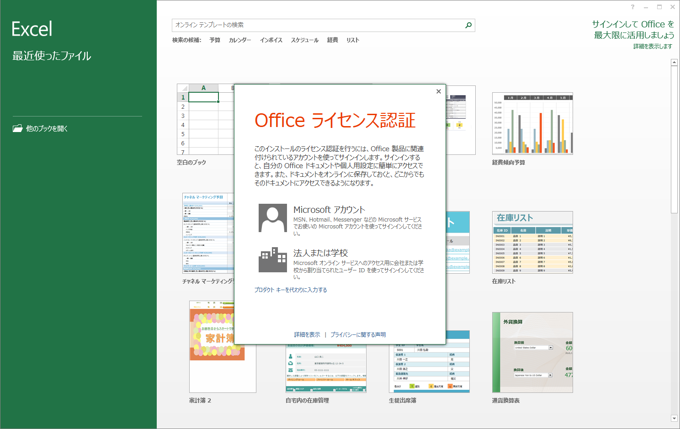Click the 空白のブック caption label
680x429 pixels.
(x=191, y=162)
